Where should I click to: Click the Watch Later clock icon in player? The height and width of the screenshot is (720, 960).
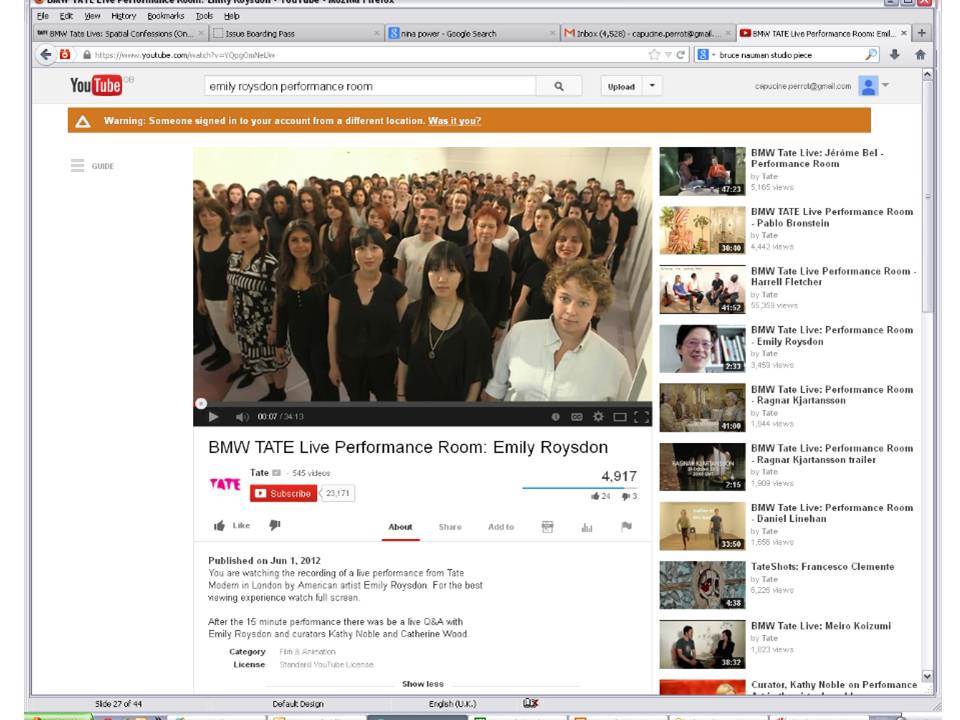[x=555, y=417]
